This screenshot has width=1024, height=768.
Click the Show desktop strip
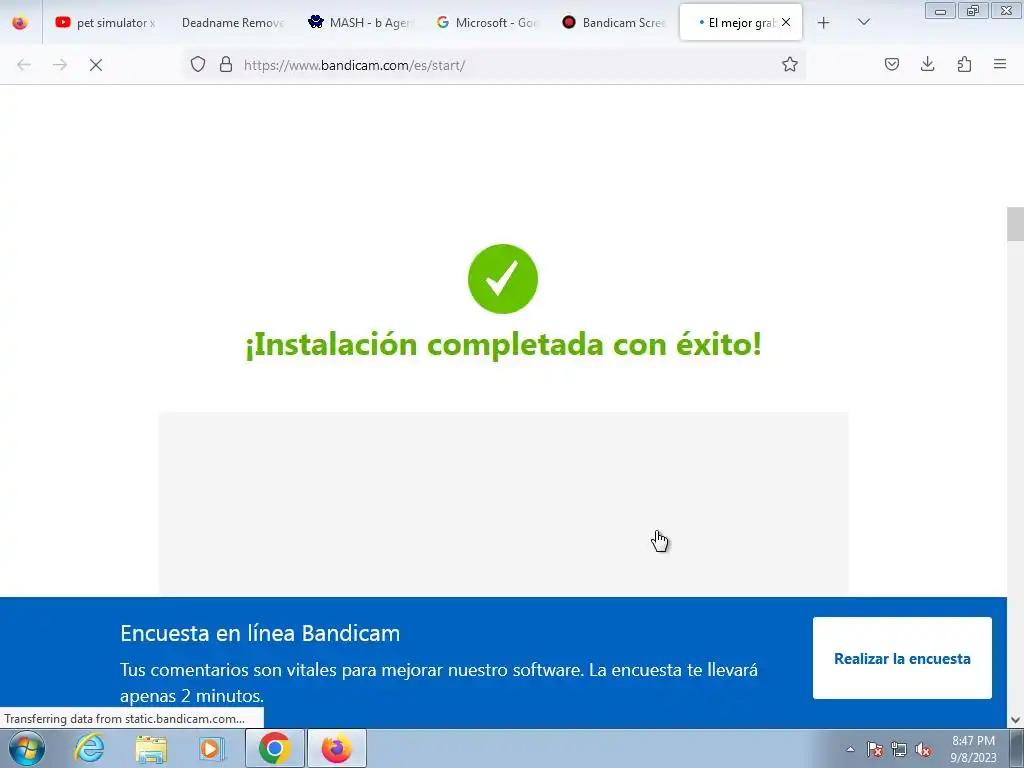1017,748
